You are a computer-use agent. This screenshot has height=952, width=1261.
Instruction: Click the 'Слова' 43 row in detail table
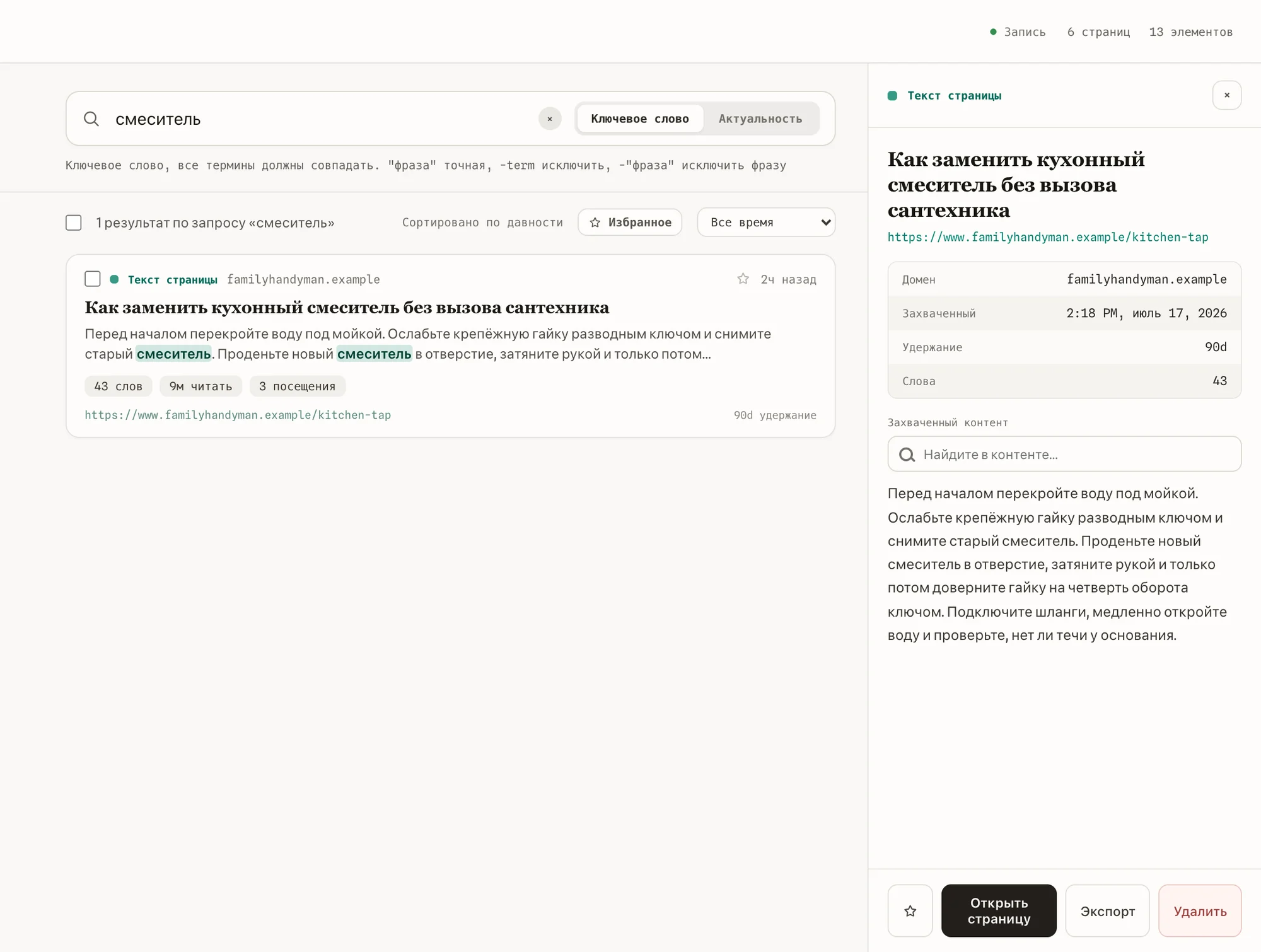click(x=1064, y=381)
